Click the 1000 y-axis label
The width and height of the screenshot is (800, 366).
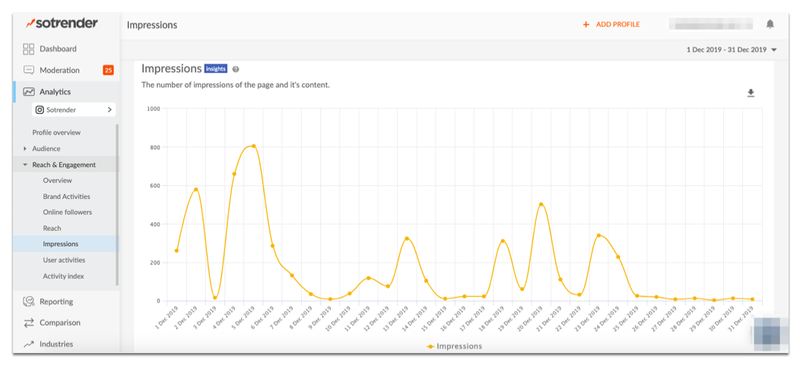153,109
